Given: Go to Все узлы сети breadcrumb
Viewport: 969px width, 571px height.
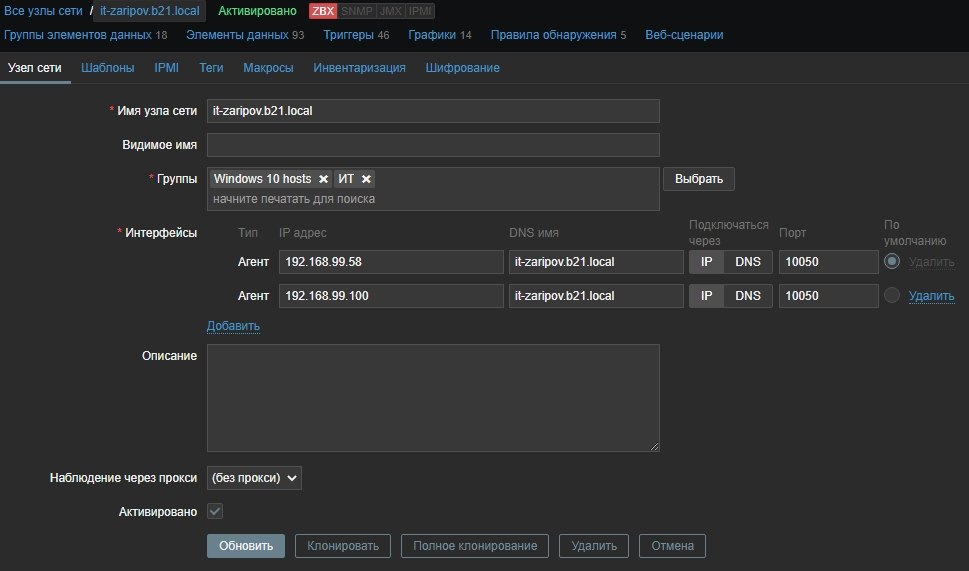Looking at the screenshot, I should (43, 11).
